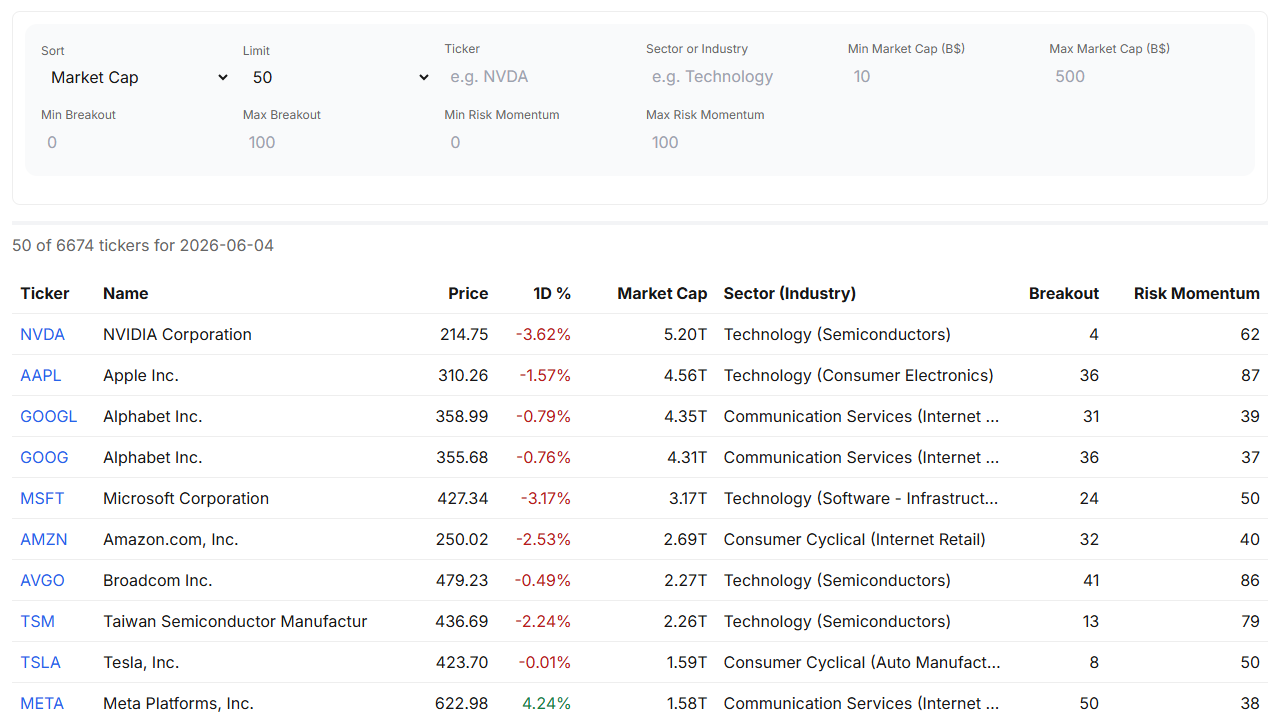This screenshot has width=1280, height=720.
Task: Open the TSM ticker link
Action: (x=37, y=621)
